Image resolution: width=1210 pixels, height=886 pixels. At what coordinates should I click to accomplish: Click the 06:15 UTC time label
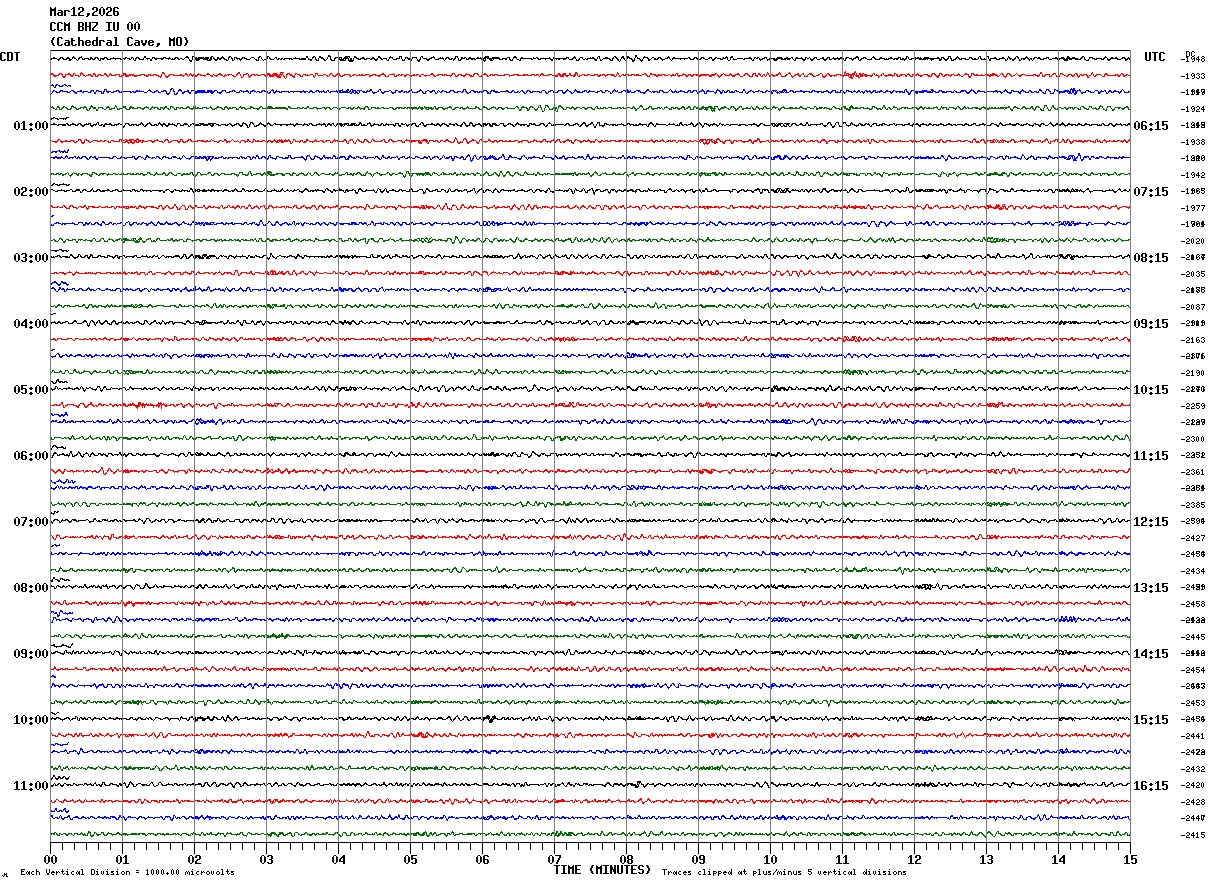1151,126
